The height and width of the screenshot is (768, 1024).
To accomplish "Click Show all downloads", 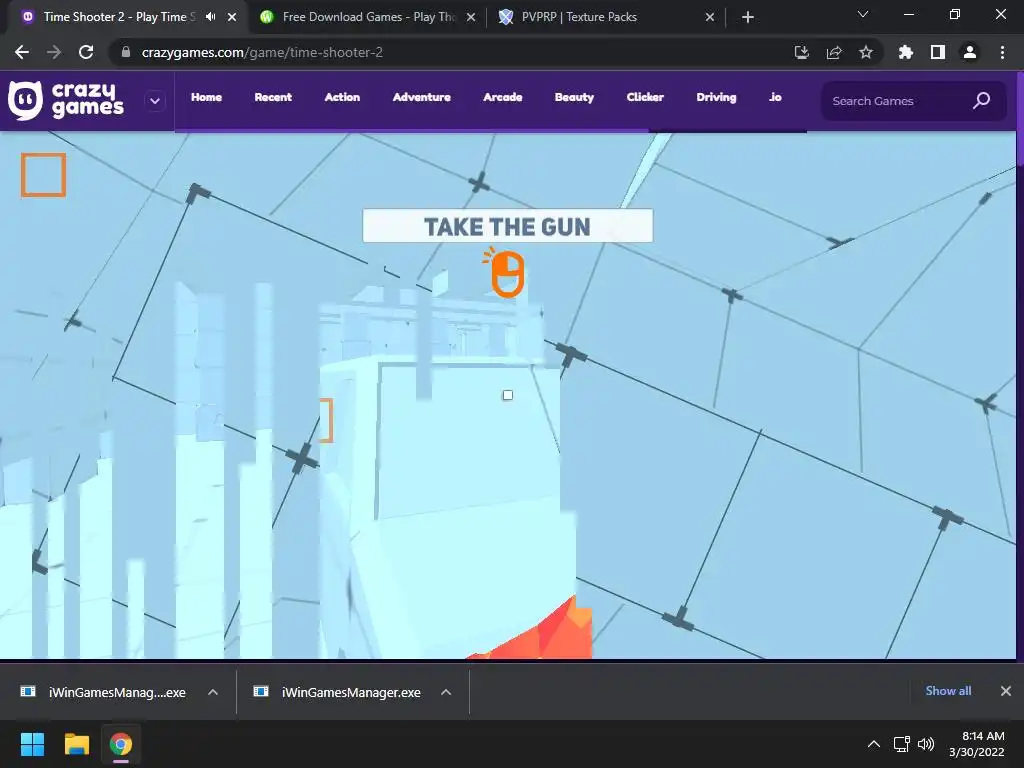I will 948,691.
